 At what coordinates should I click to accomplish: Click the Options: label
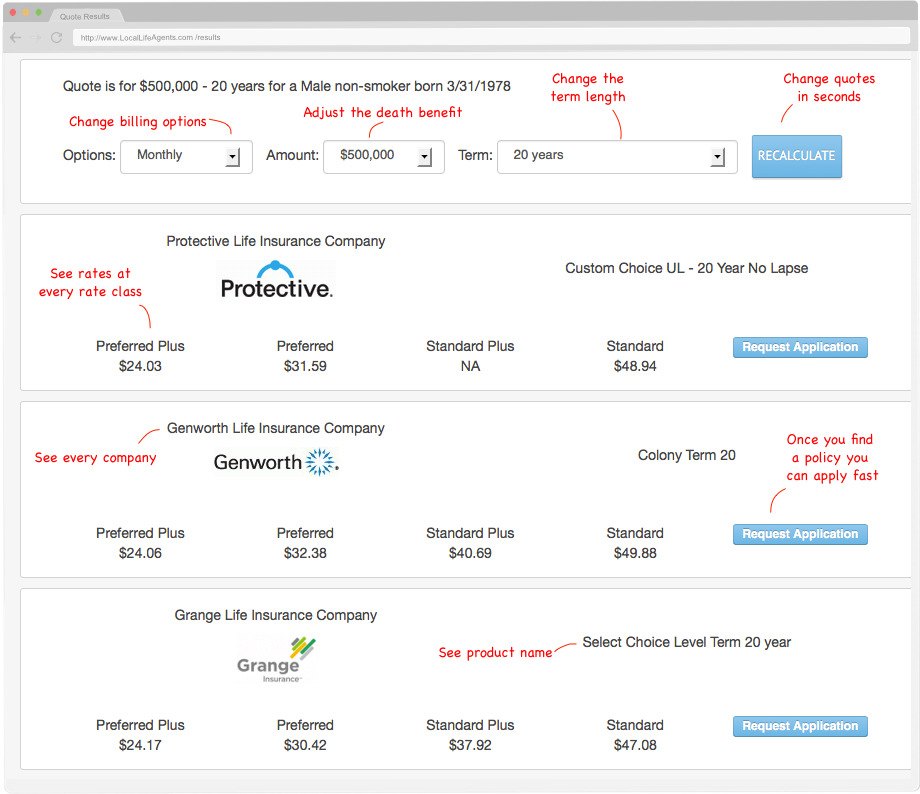(89, 156)
